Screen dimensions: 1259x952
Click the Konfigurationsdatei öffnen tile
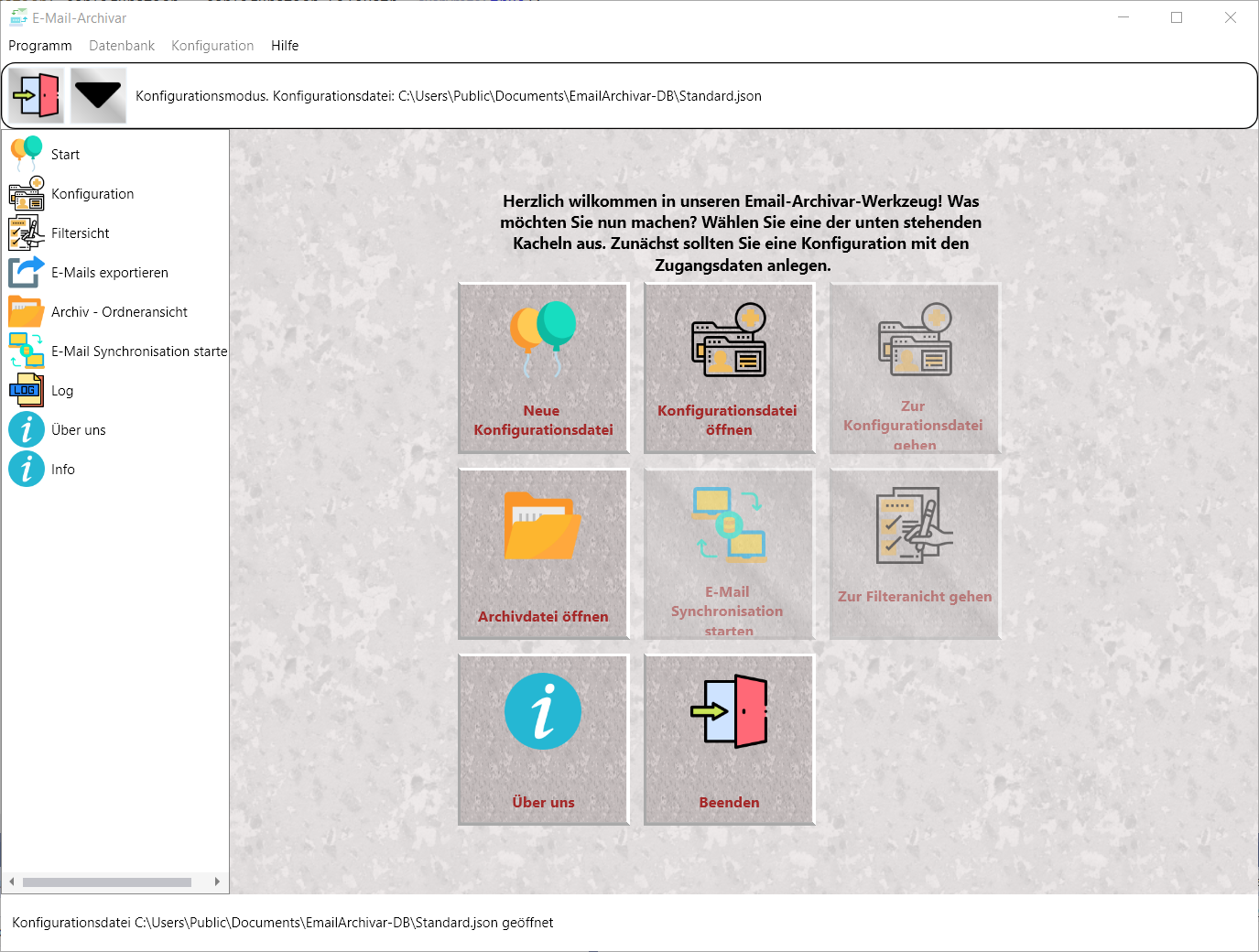729,368
